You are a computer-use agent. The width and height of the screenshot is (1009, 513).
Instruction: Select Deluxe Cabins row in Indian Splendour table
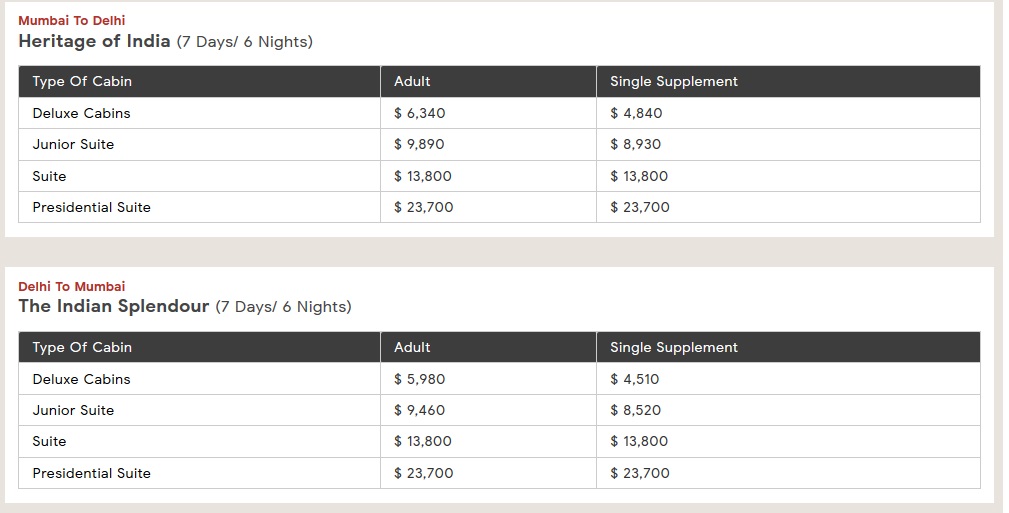81,379
